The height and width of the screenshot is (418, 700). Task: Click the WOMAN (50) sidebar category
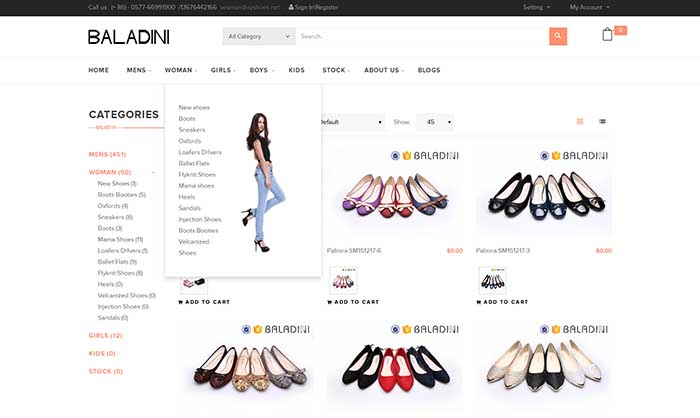(x=110, y=172)
